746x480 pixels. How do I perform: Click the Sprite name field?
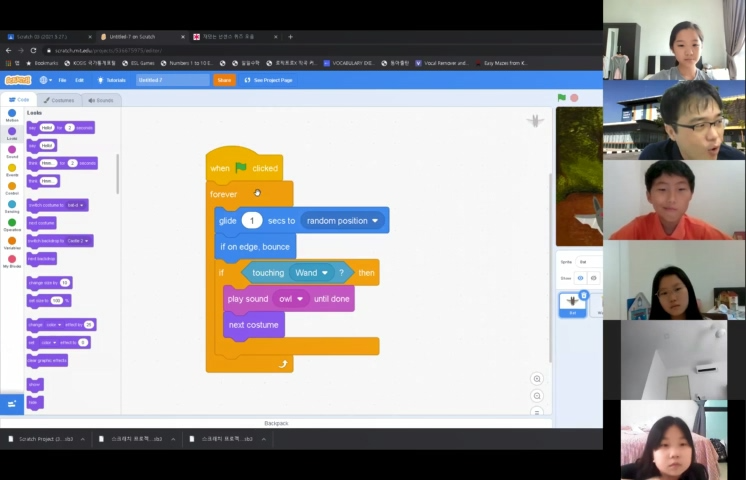tap(589, 262)
